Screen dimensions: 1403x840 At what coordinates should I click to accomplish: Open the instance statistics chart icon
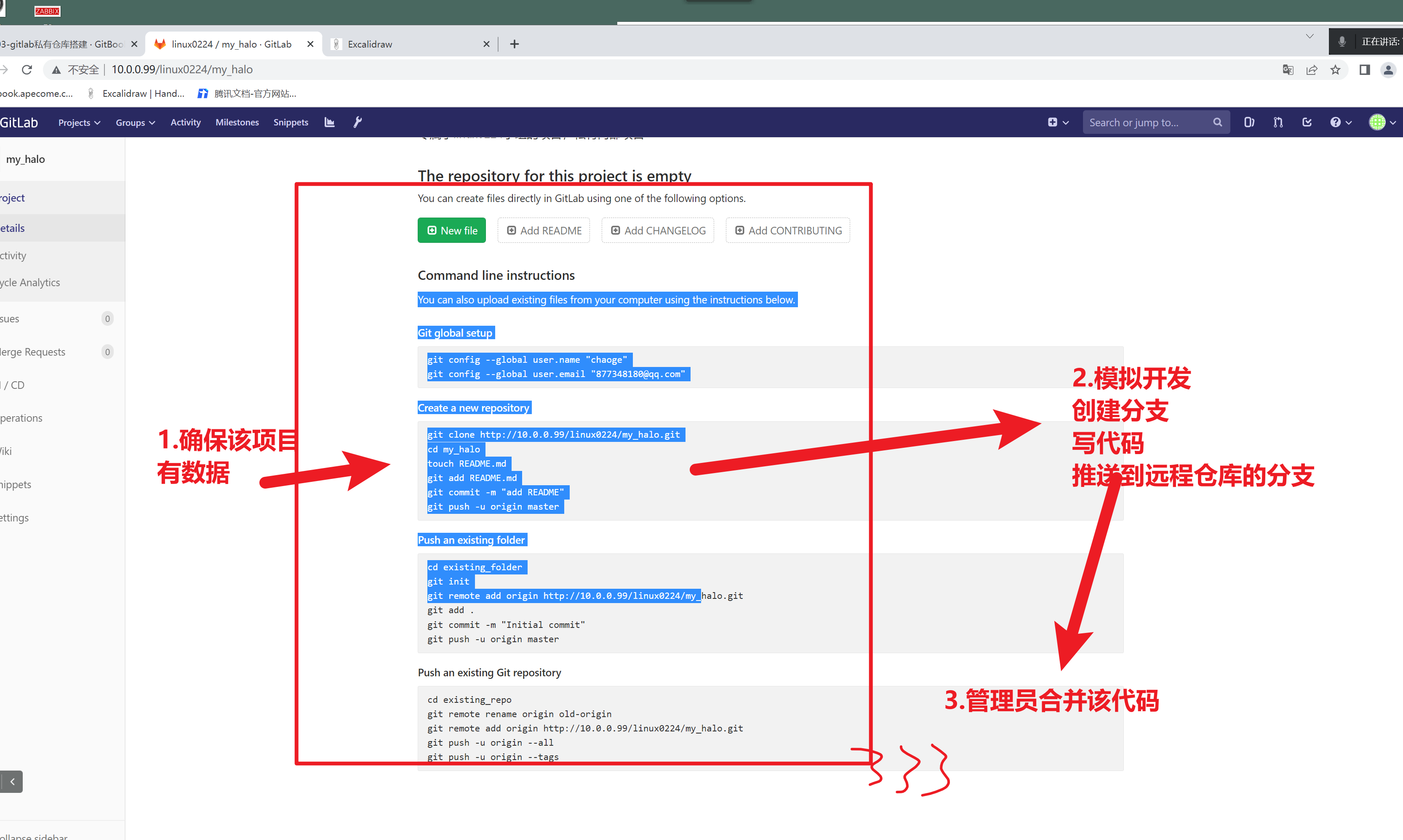pos(330,122)
